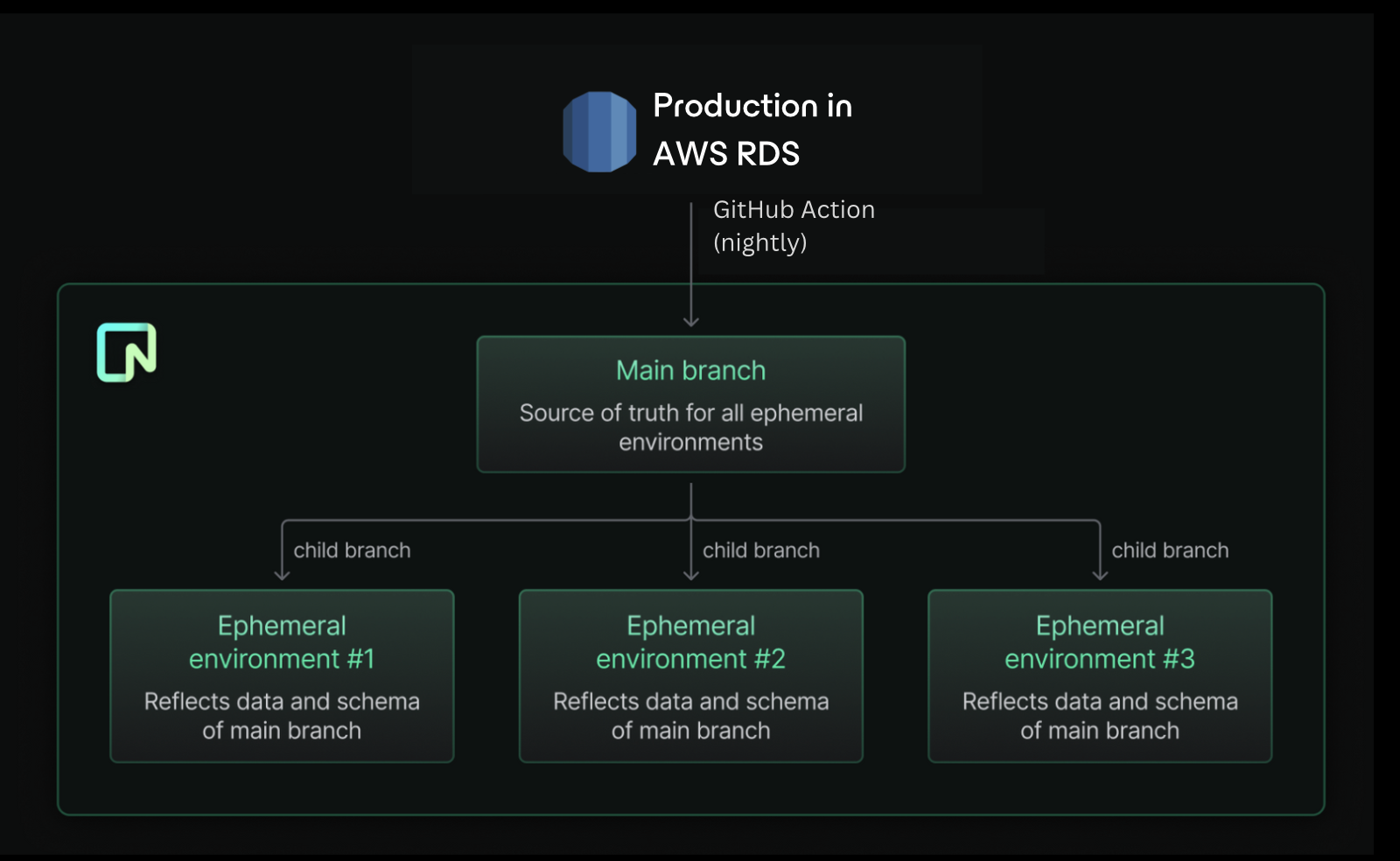
Task: Click child branch label above environment #3
Action: (1170, 550)
